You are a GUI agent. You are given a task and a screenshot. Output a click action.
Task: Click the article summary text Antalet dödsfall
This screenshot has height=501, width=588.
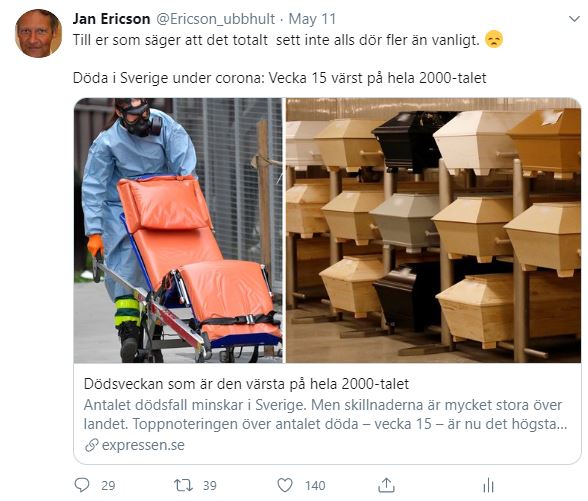coord(325,415)
